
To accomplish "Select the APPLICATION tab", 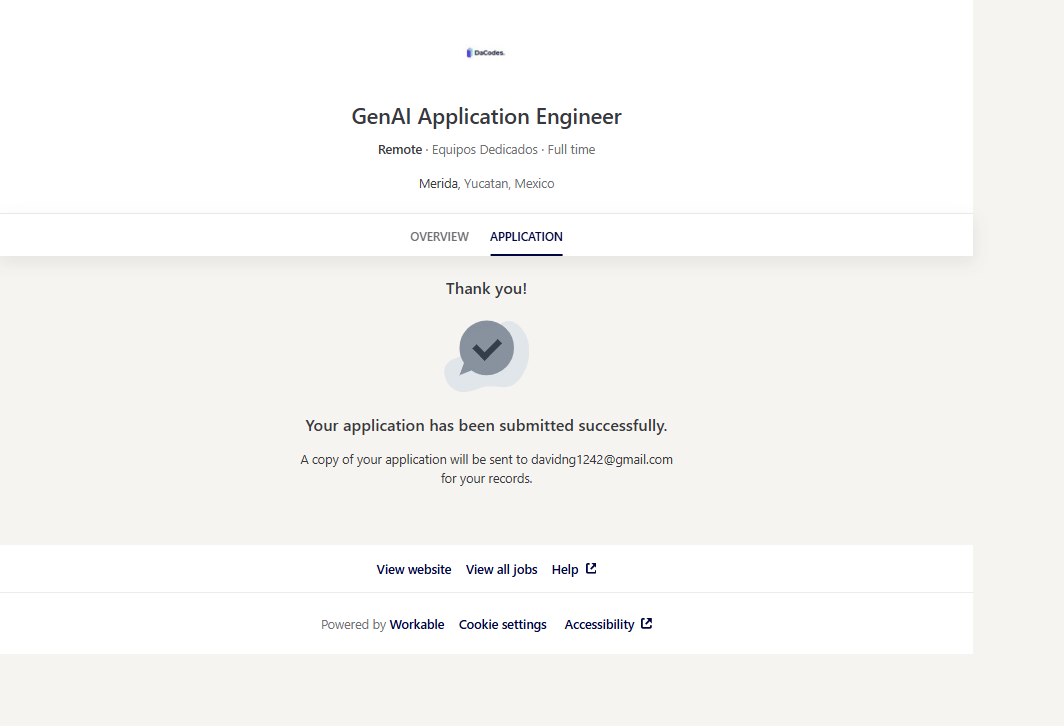I will point(526,237).
